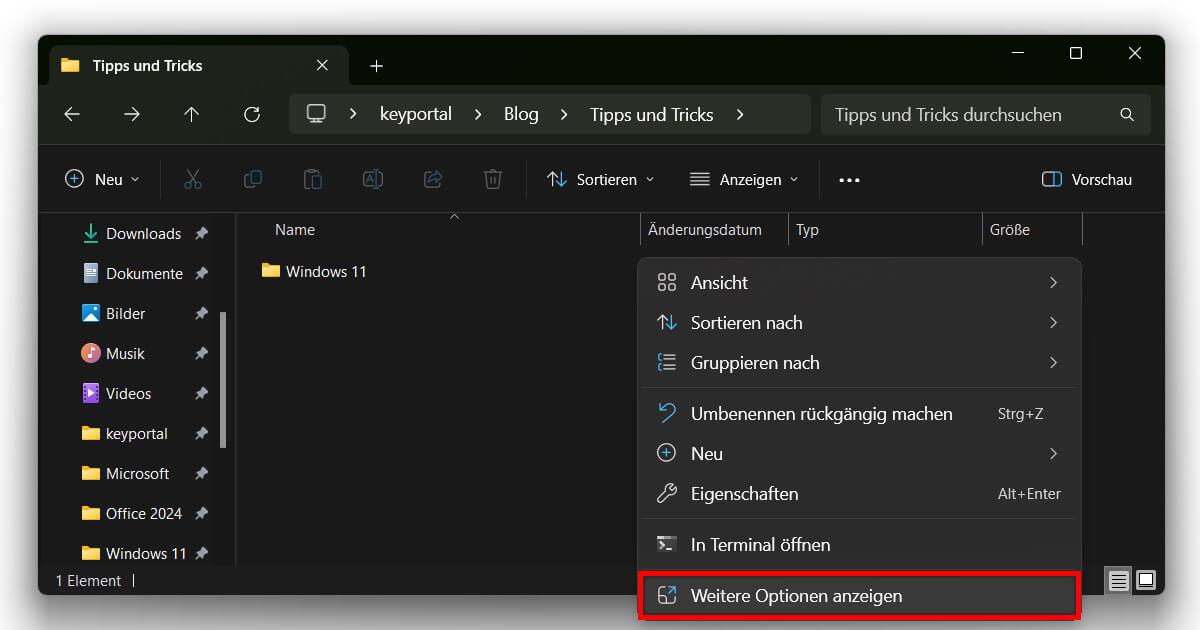Refresh the folder view
Viewport: 1200px width, 630px height.
click(251, 114)
